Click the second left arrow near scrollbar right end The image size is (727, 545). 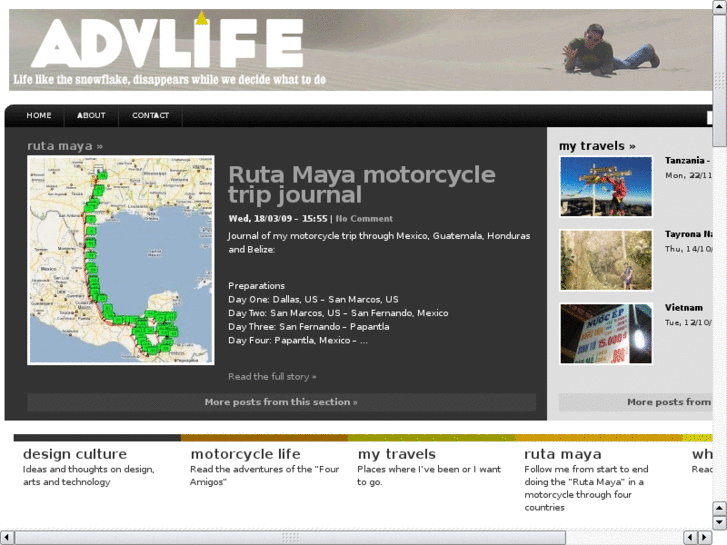pyautogui.click(x=691, y=538)
